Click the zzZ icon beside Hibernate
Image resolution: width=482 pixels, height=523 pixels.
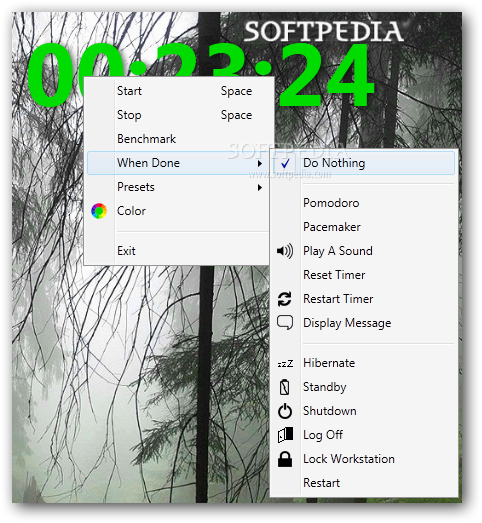[285, 363]
